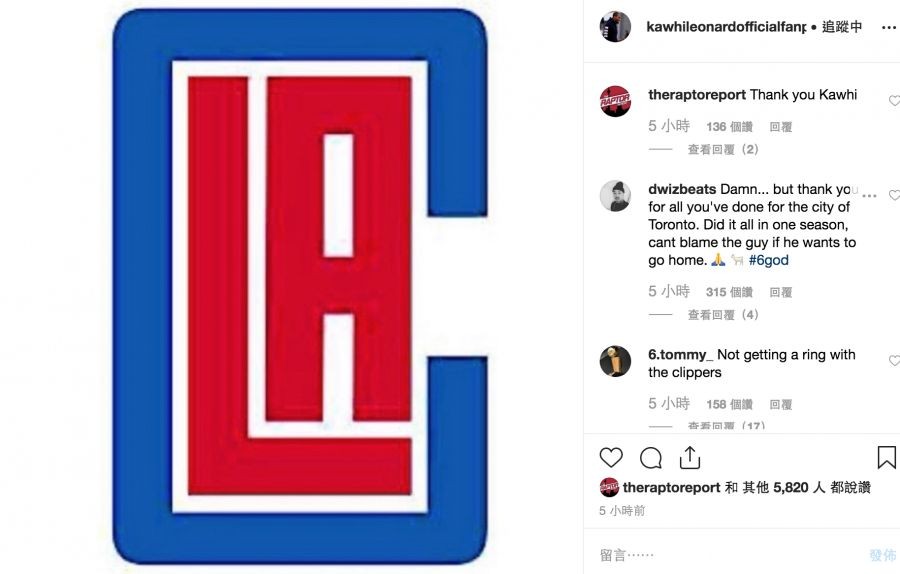Toggle the 追蹤中 following button

coord(842,27)
